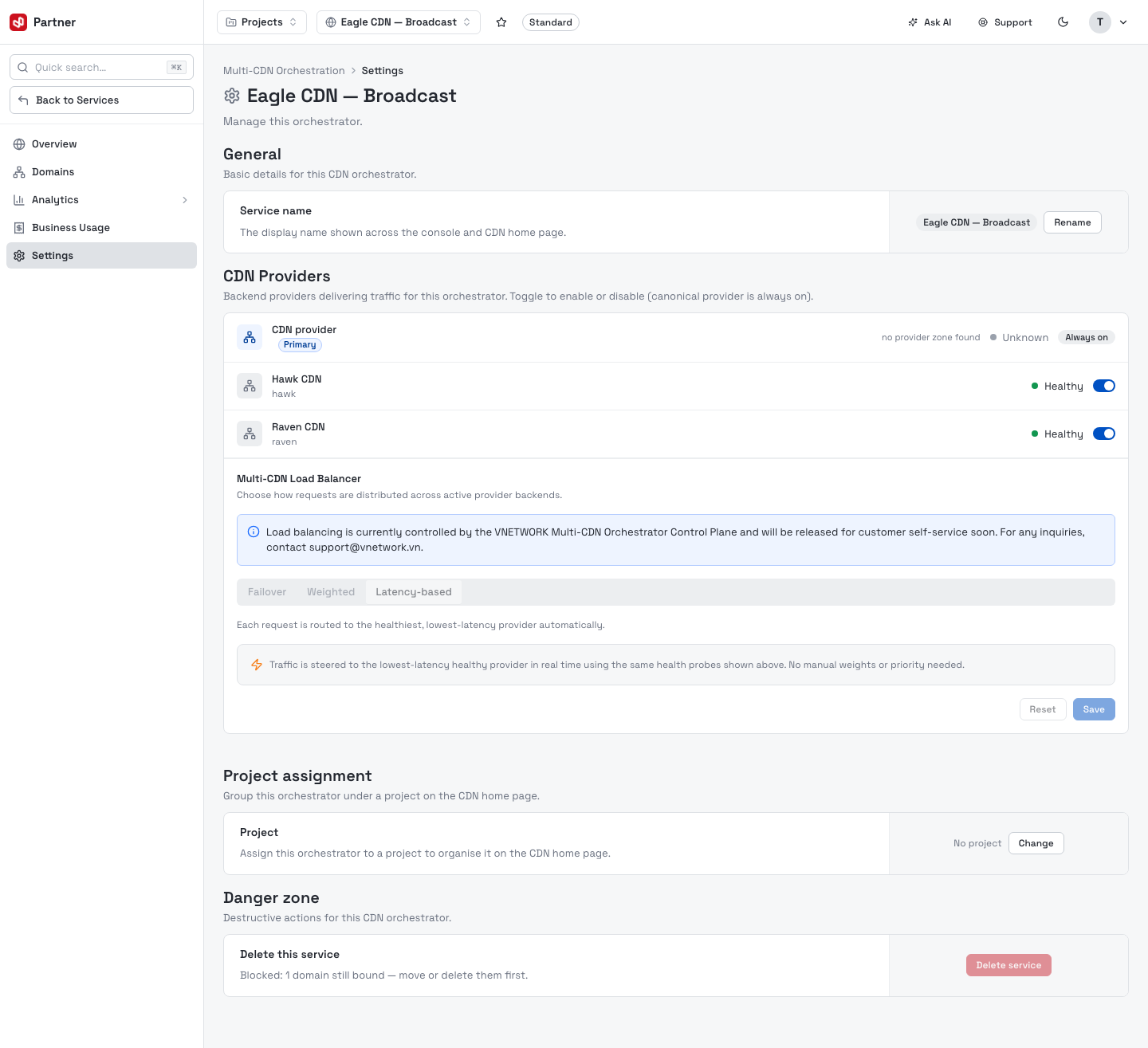Click the Domains network icon in sidebar
This screenshot has width=1148, height=1048.
coord(19,172)
